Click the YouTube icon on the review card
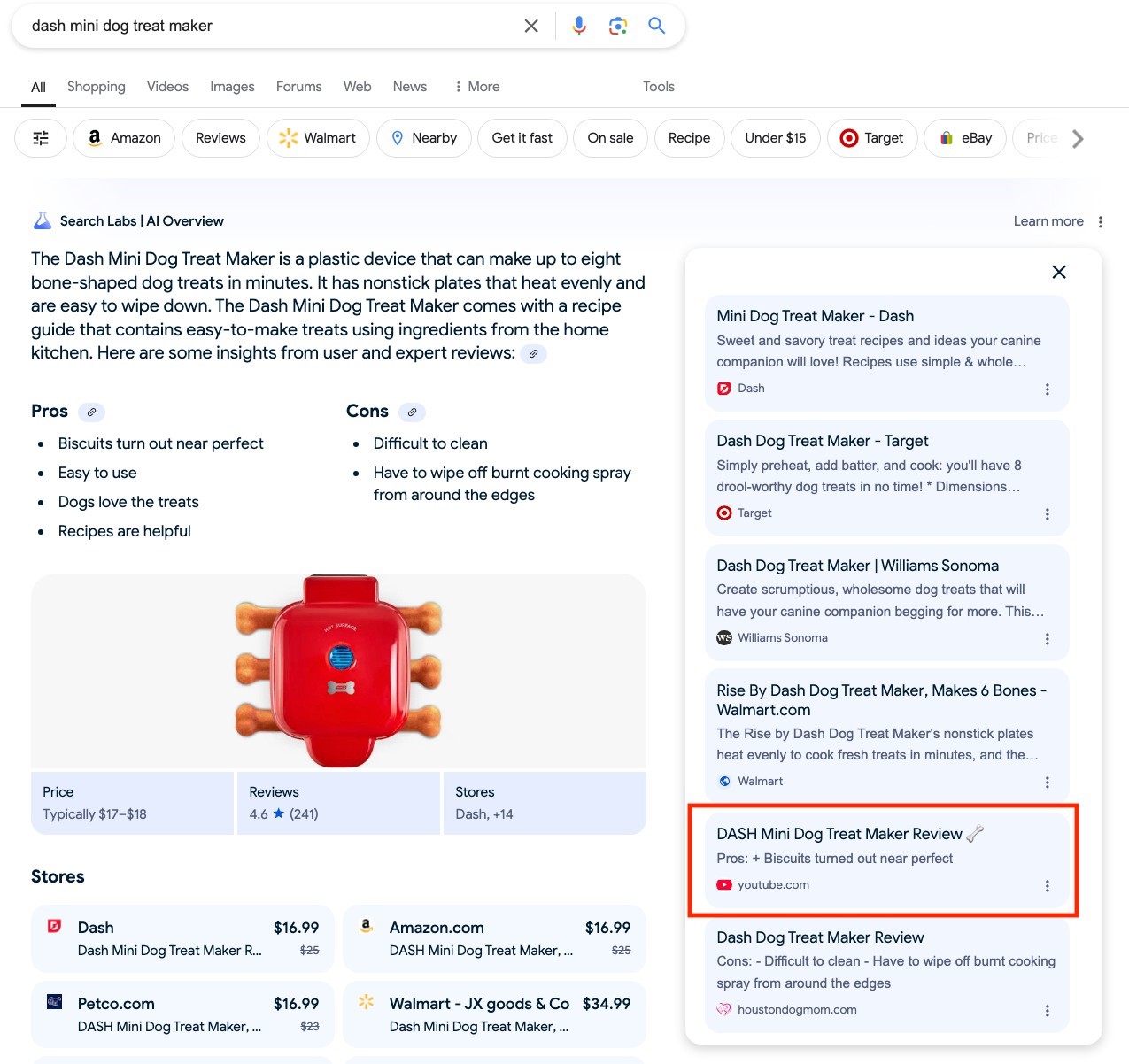1129x1064 pixels. point(723,884)
